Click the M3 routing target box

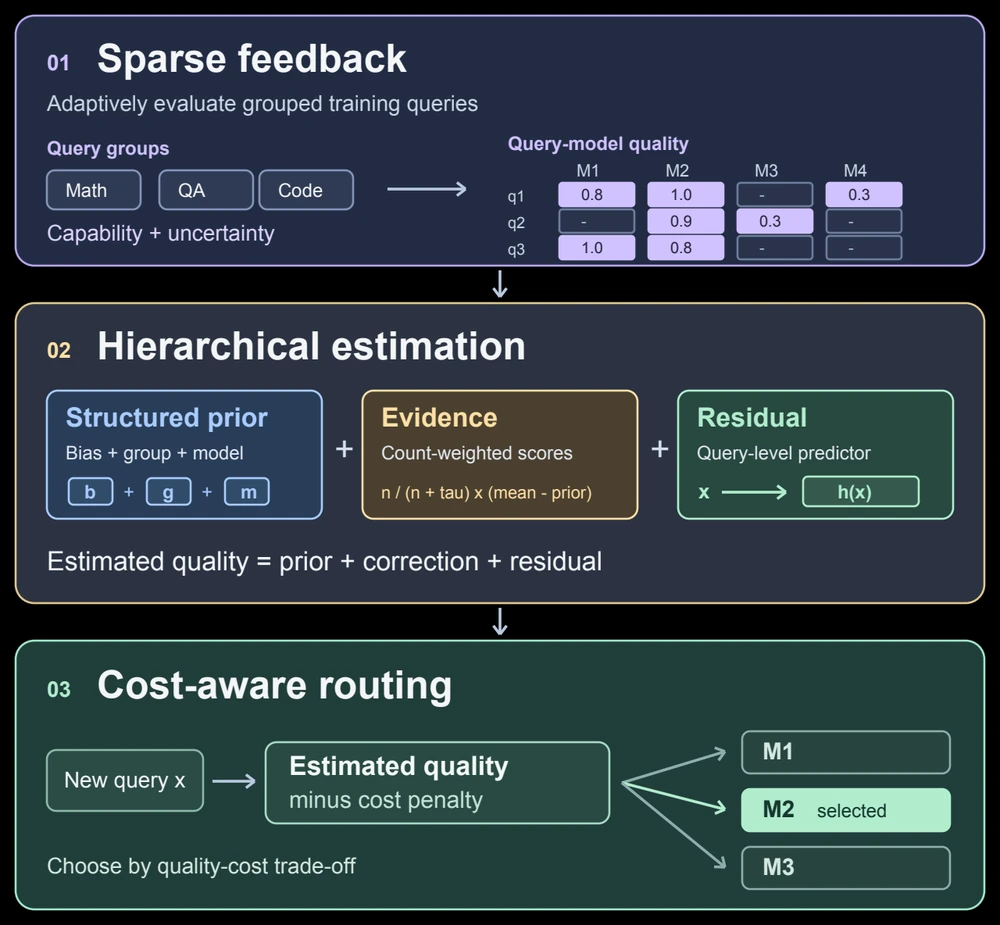(x=846, y=868)
